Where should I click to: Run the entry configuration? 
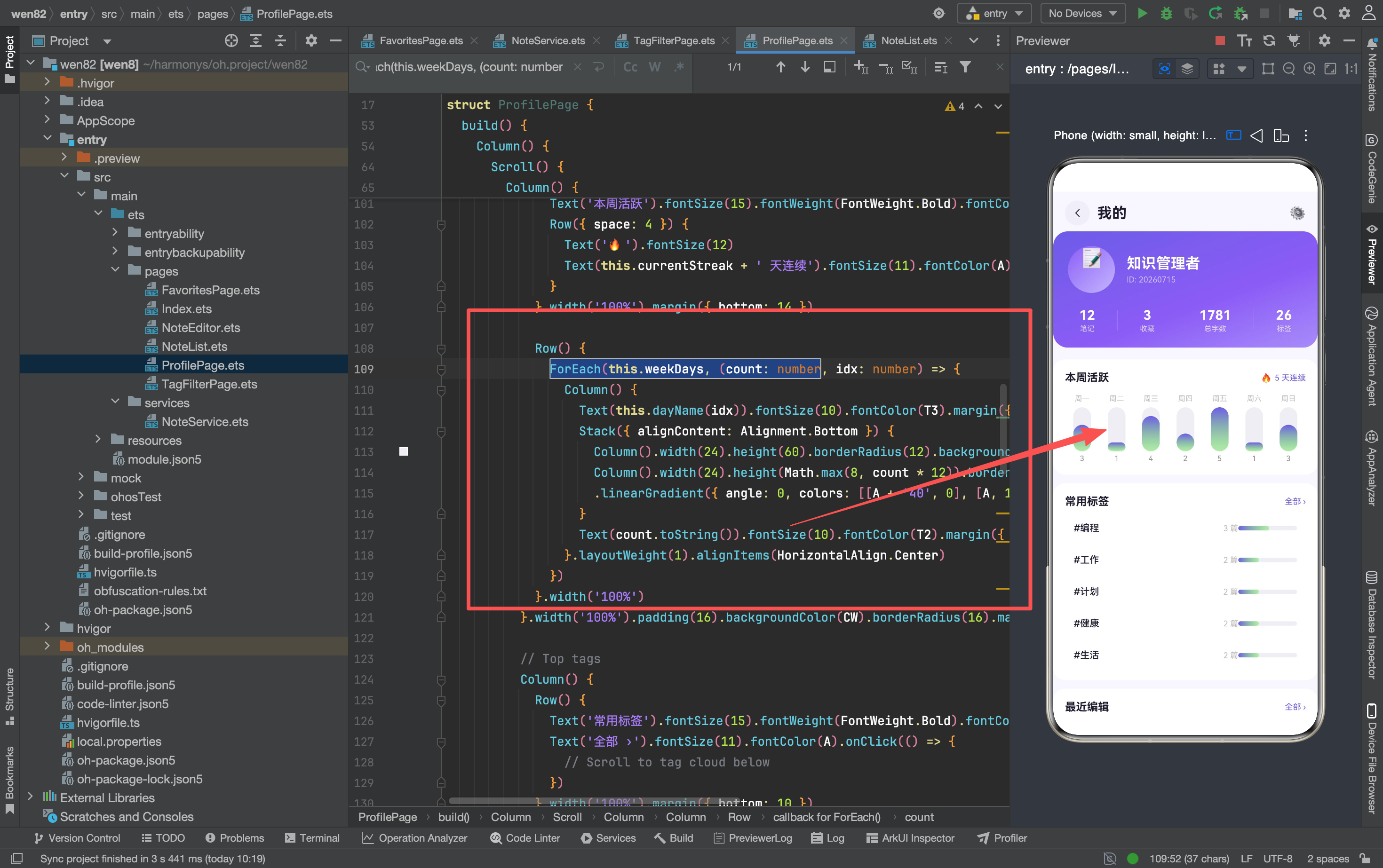tap(1142, 13)
